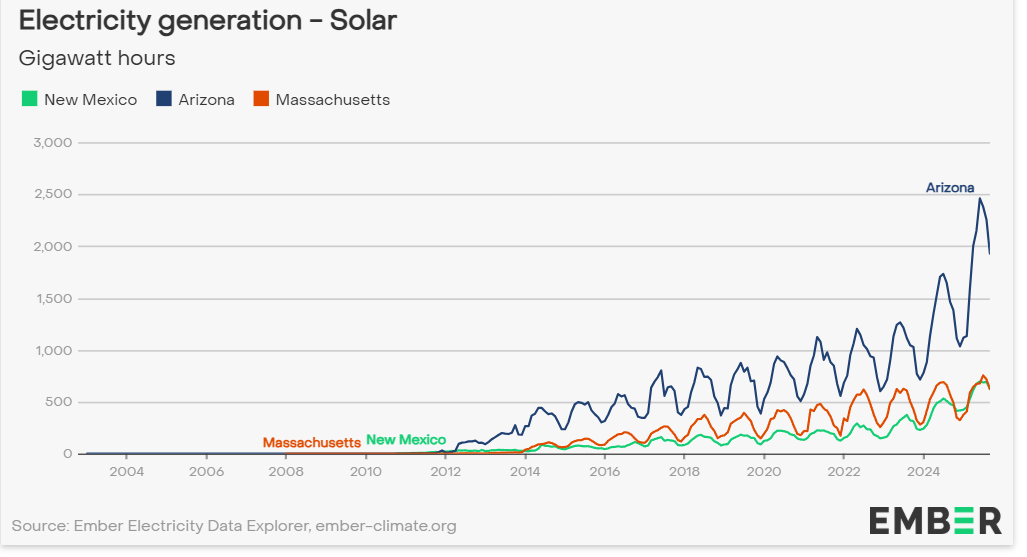The image size is (1027, 557).
Task: Click the chart title Electricity generation - Solar
Action: pos(208,21)
